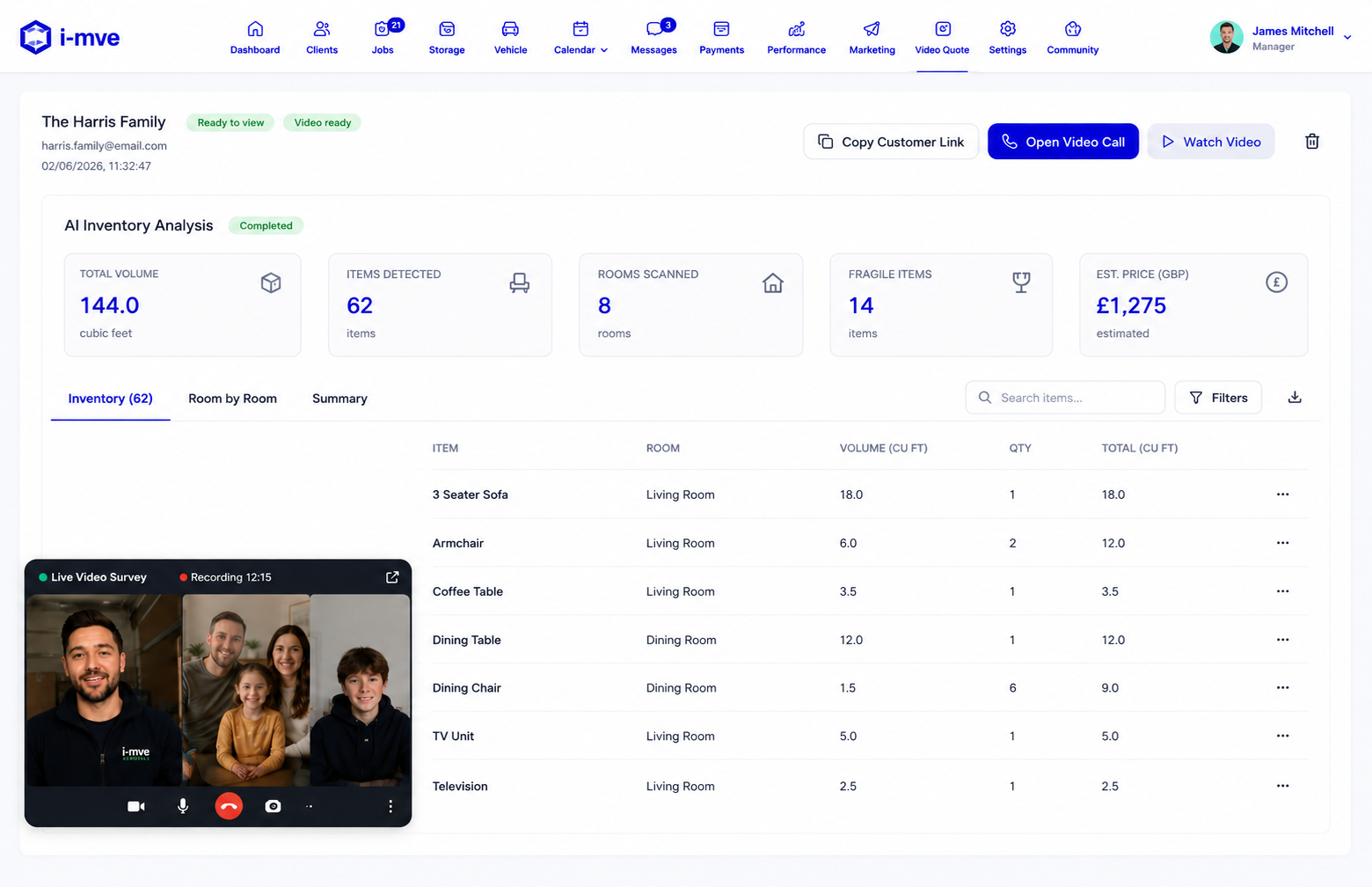The image size is (1372, 887).
Task: Click the TOTAL (CU FT) column header
Action: coord(1139,448)
